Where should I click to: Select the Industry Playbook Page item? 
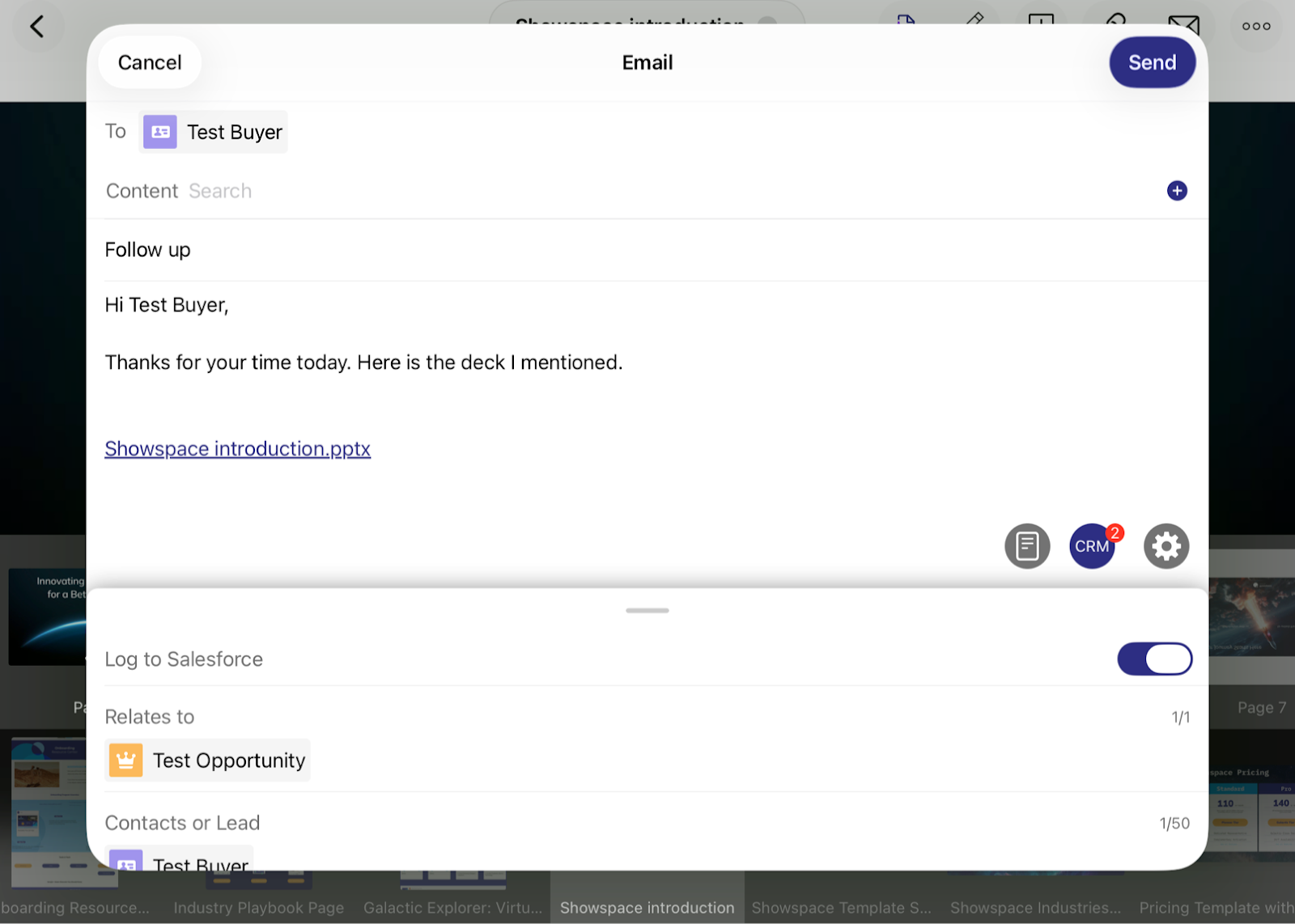[x=258, y=907]
